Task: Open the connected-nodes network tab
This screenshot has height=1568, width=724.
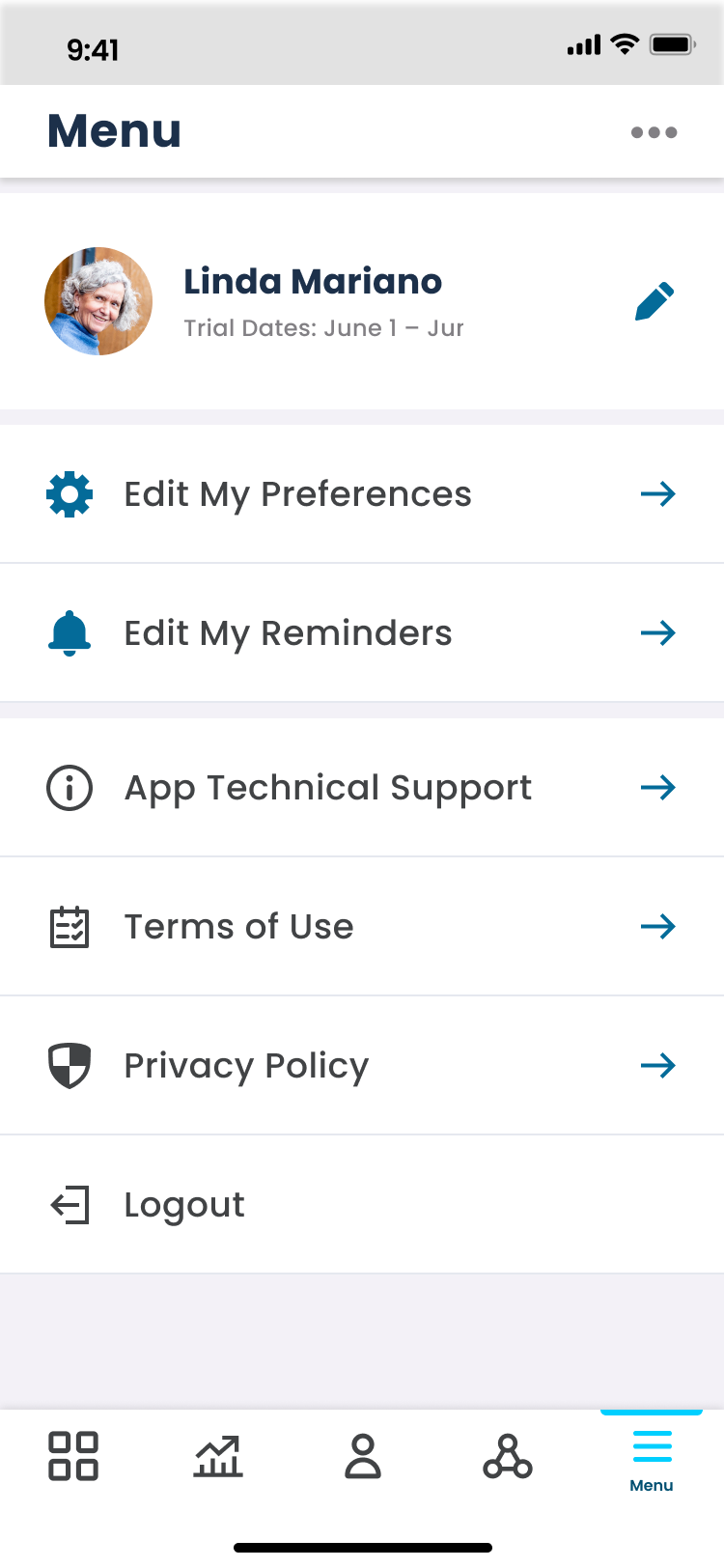Action: pos(508,1456)
